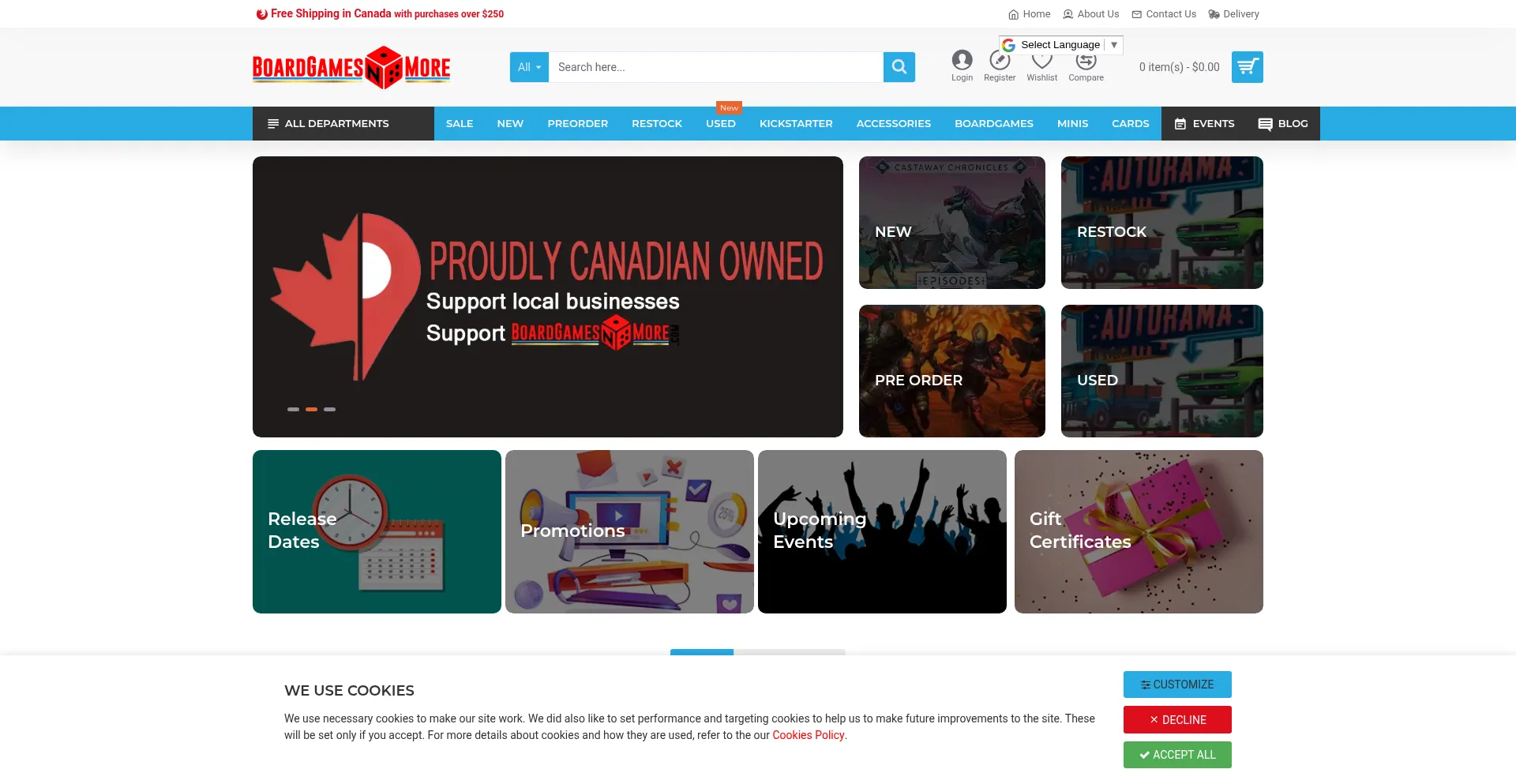
Task: Select the Register icon
Action: [1000, 60]
